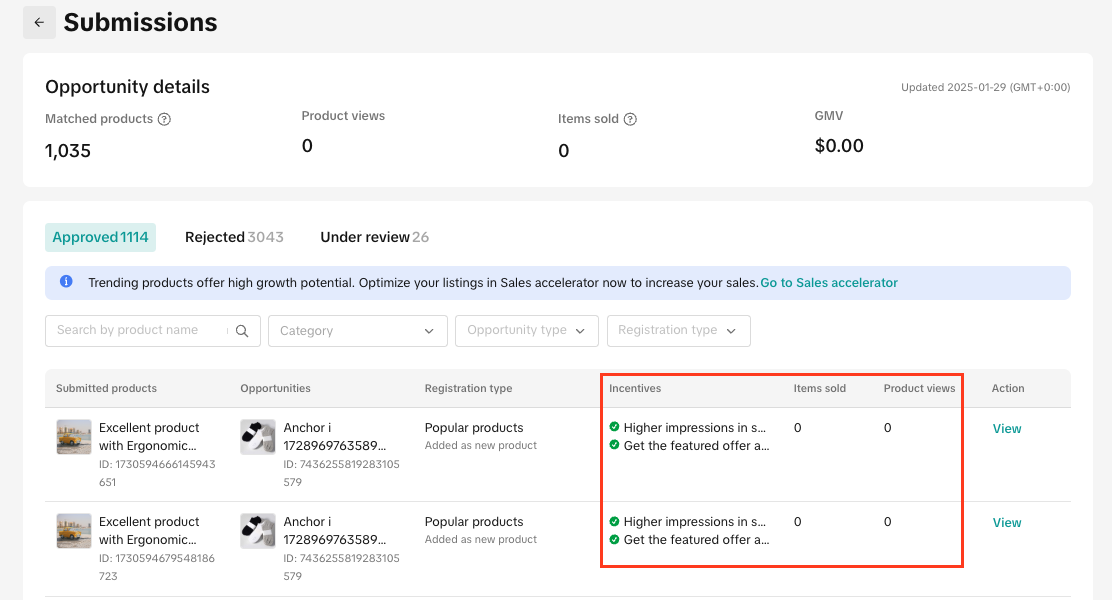
Task: Click first row's Anchor opportunity image
Action: pyautogui.click(x=258, y=437)
